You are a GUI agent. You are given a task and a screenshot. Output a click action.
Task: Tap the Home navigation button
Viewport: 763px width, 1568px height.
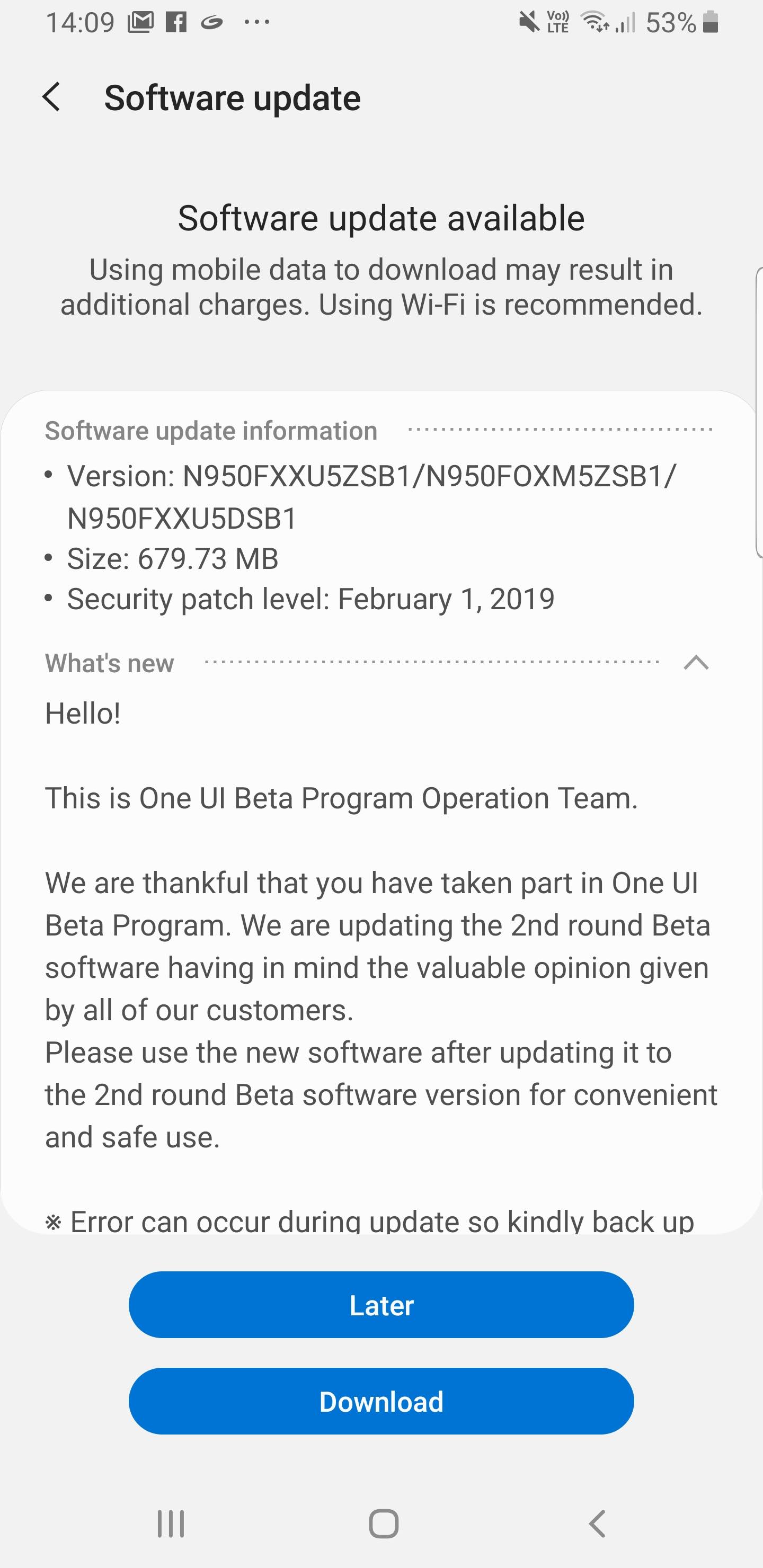click(x=384, y=1524)
